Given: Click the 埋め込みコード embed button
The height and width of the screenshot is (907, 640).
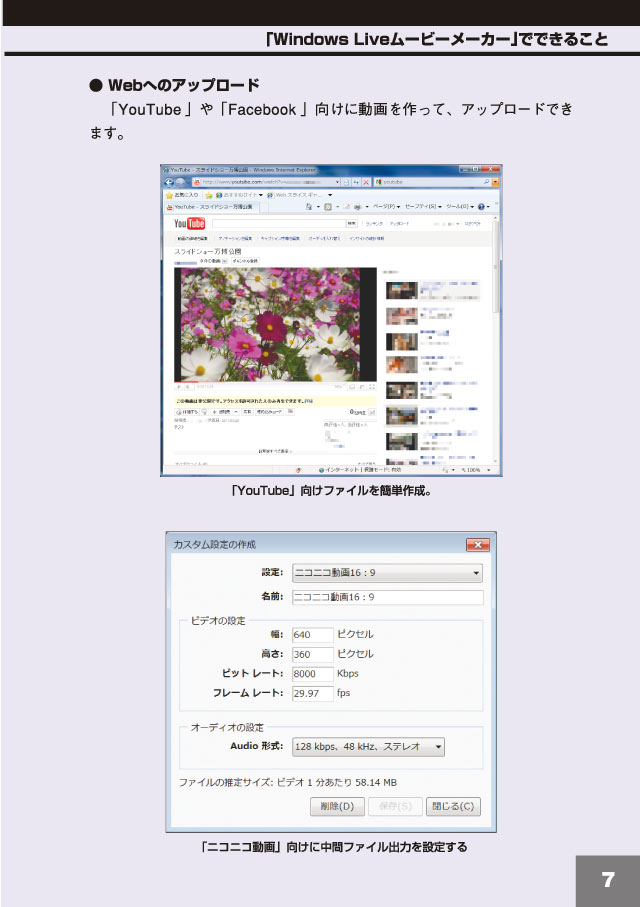Looking at the screenshot, I should [x=269, y=412].
